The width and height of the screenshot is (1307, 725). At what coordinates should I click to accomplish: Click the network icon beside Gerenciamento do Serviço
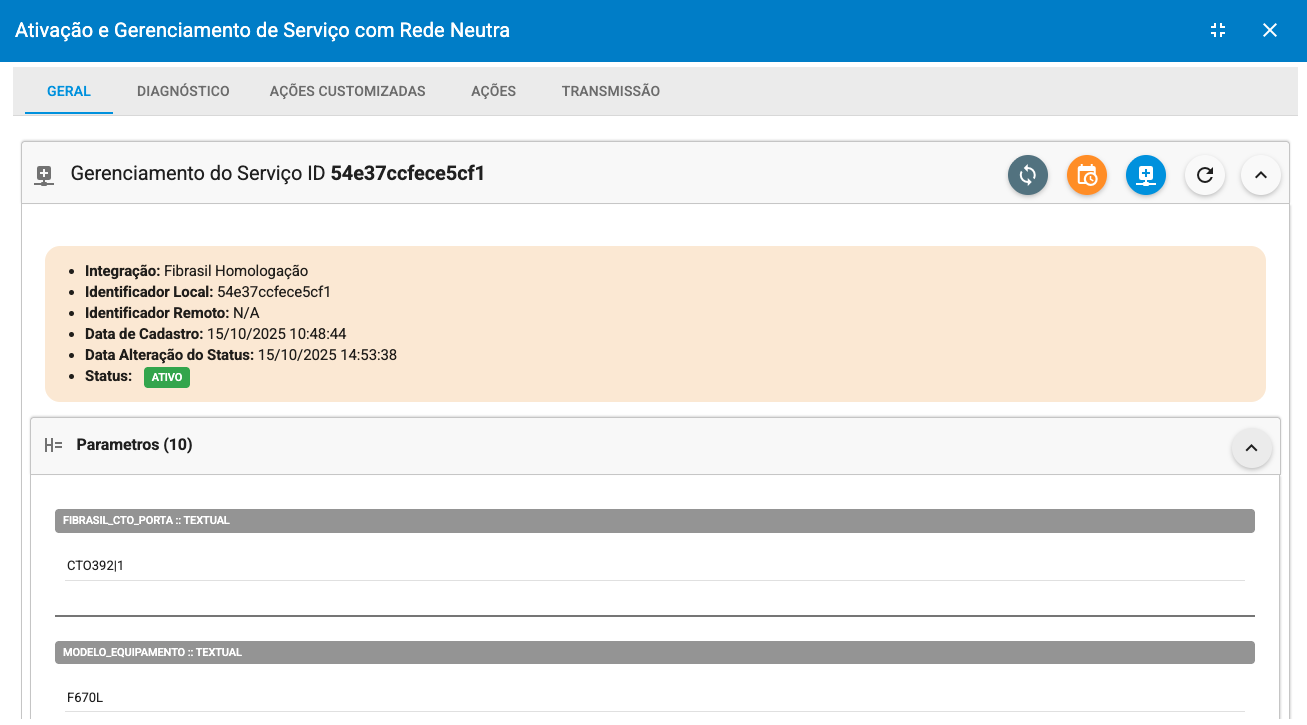pos(44,175)
